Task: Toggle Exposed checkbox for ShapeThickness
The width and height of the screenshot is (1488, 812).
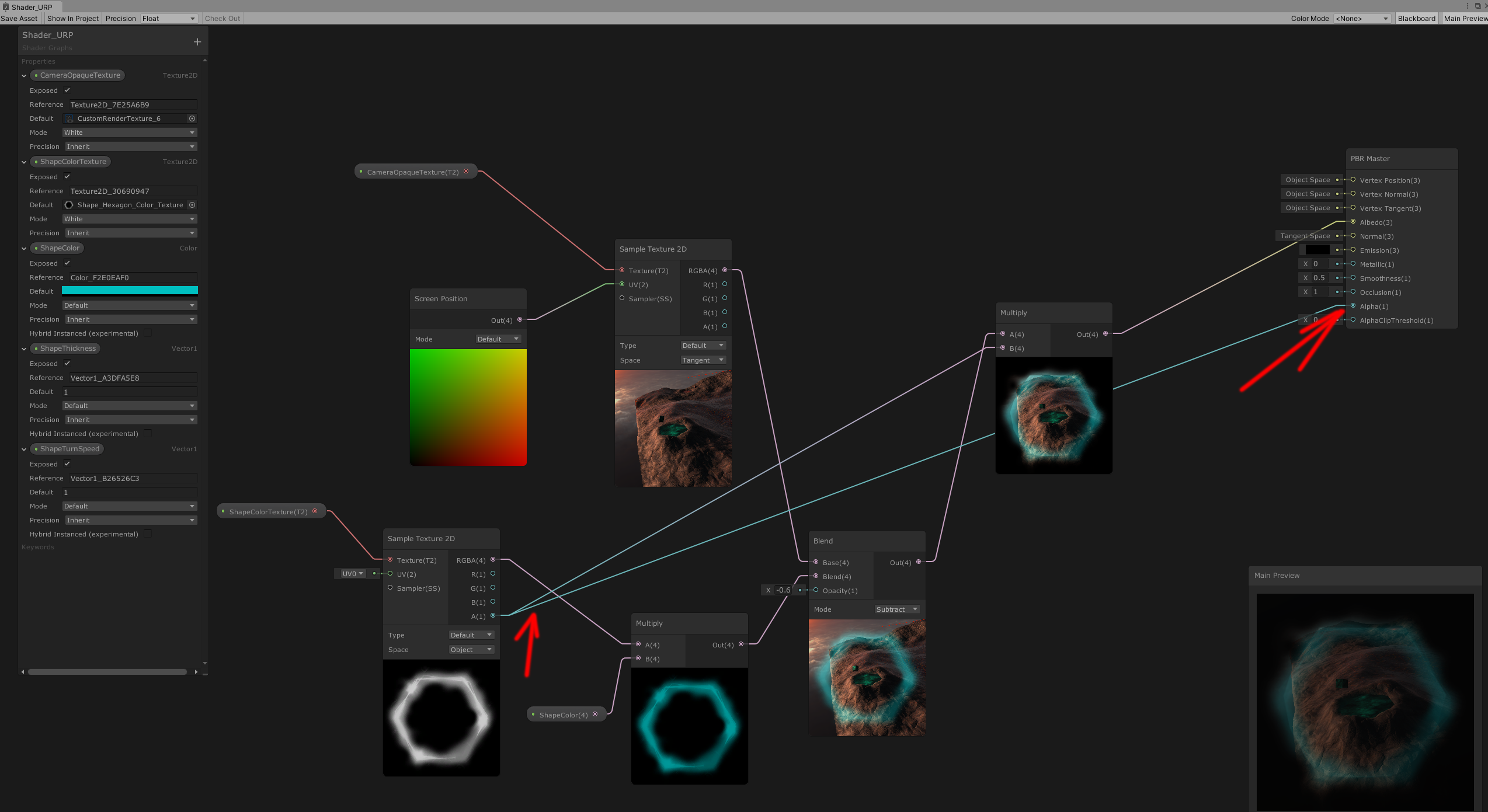Action: pyautogui.click(x=67, y=363)
